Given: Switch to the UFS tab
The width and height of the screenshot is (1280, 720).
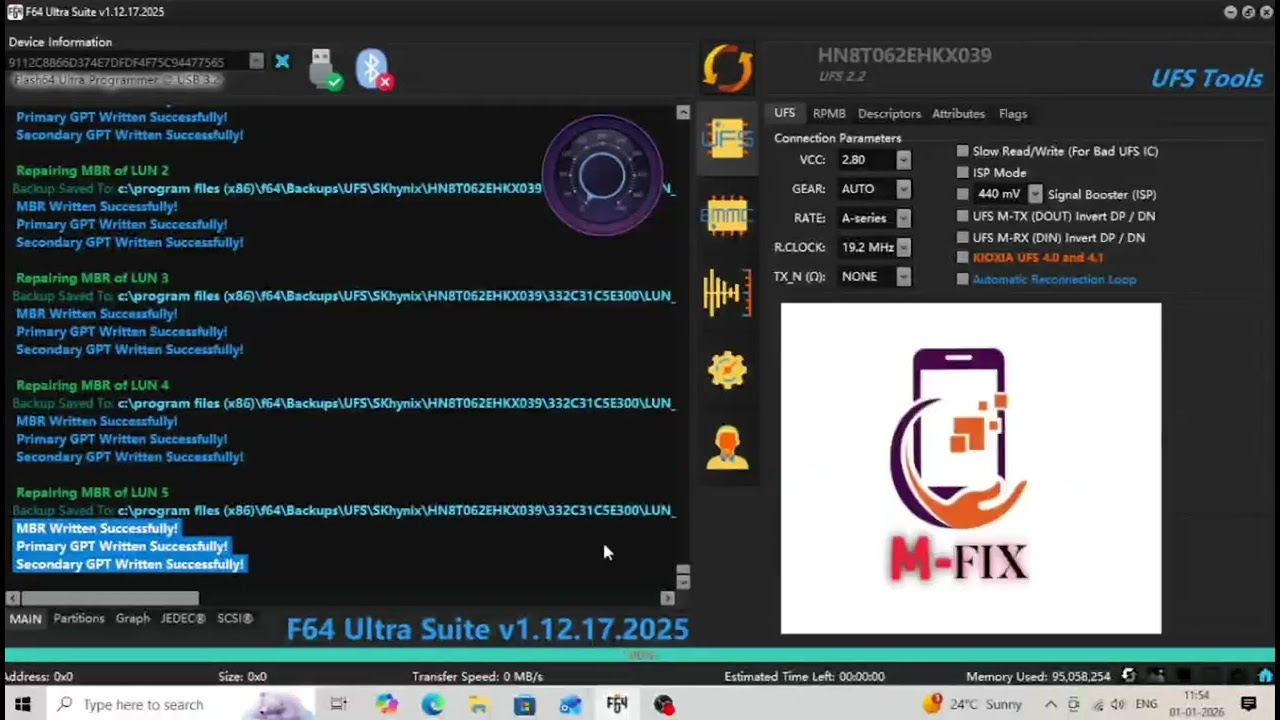Looking at the screenshot, I should click(x=785, y=113).
